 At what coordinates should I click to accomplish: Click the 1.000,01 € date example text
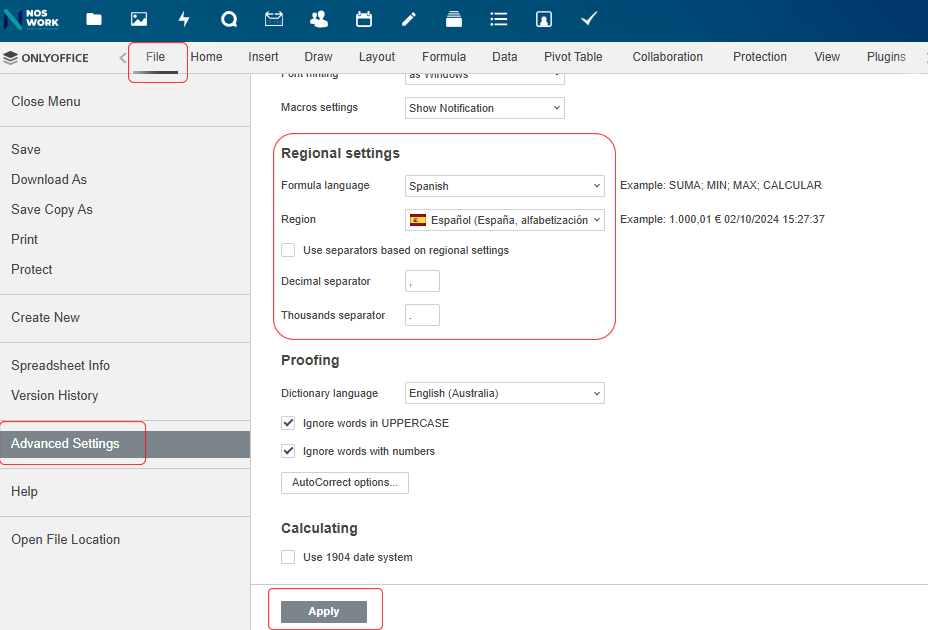click(722, 219)
